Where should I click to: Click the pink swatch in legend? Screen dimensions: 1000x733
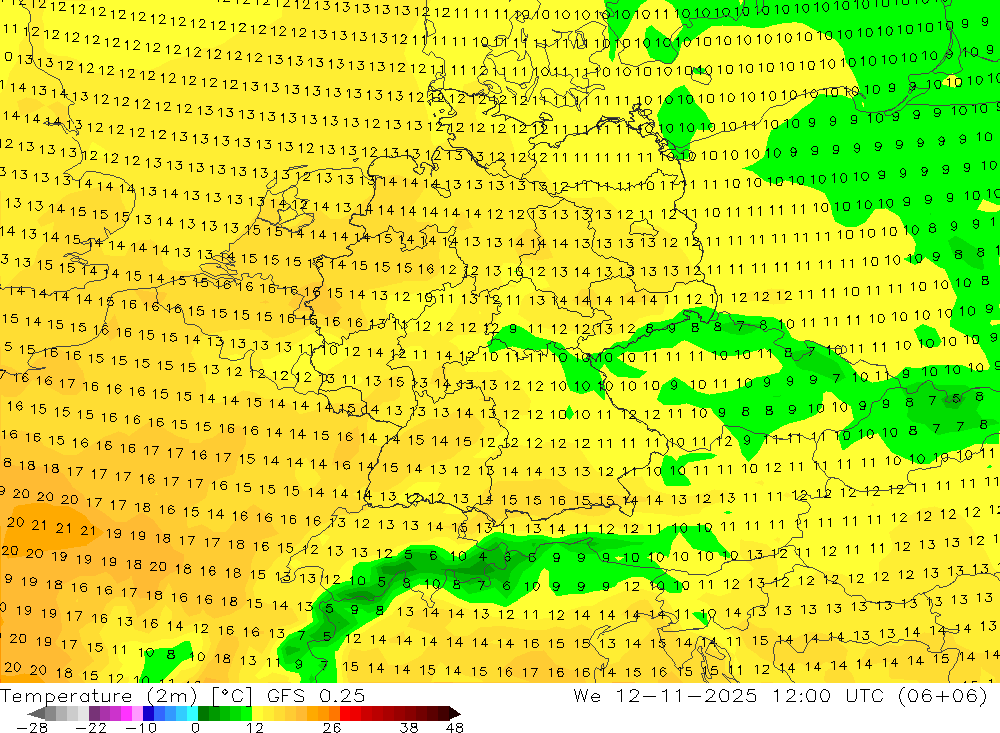pos(137,714)
